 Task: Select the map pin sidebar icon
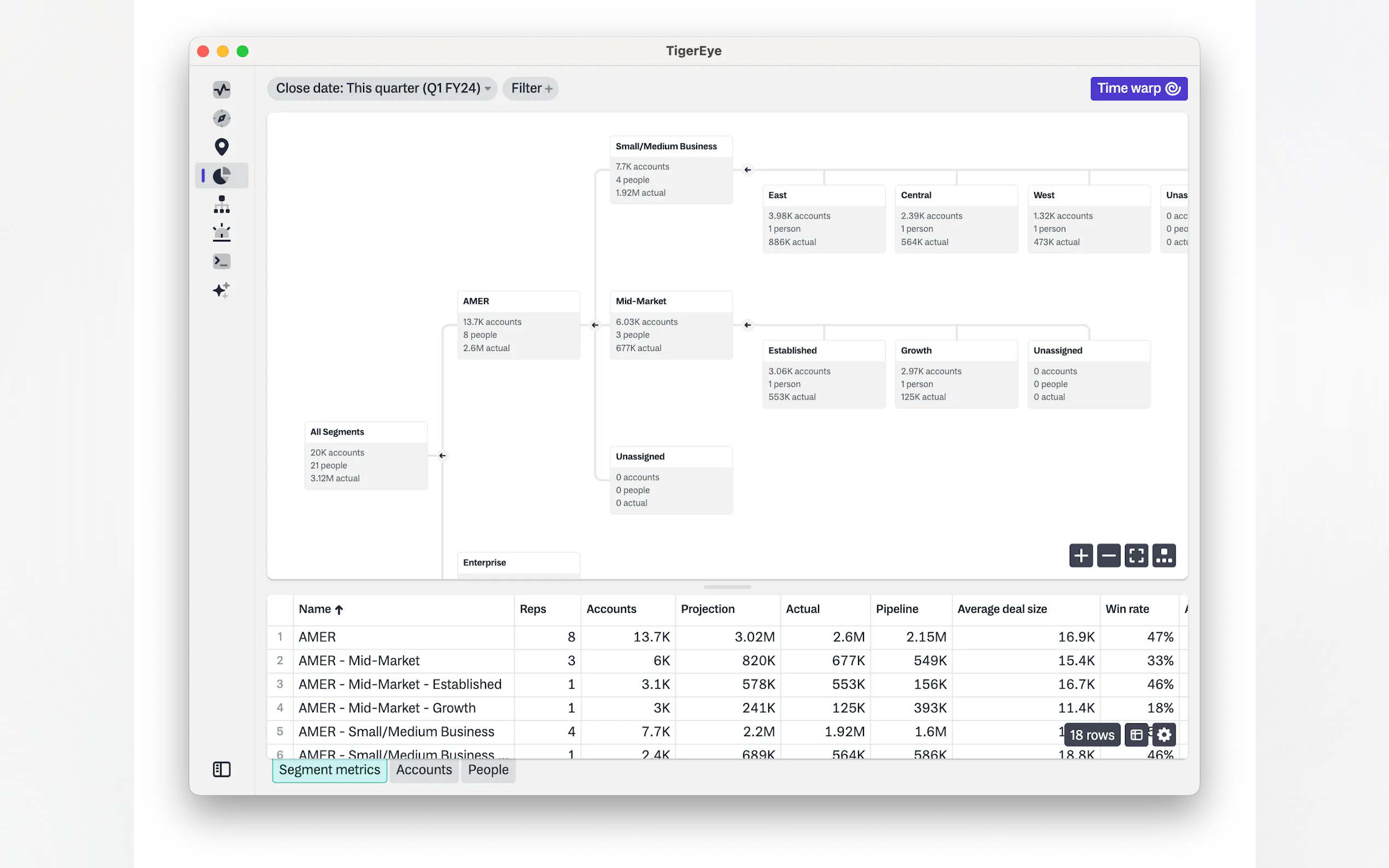(221, 147)
